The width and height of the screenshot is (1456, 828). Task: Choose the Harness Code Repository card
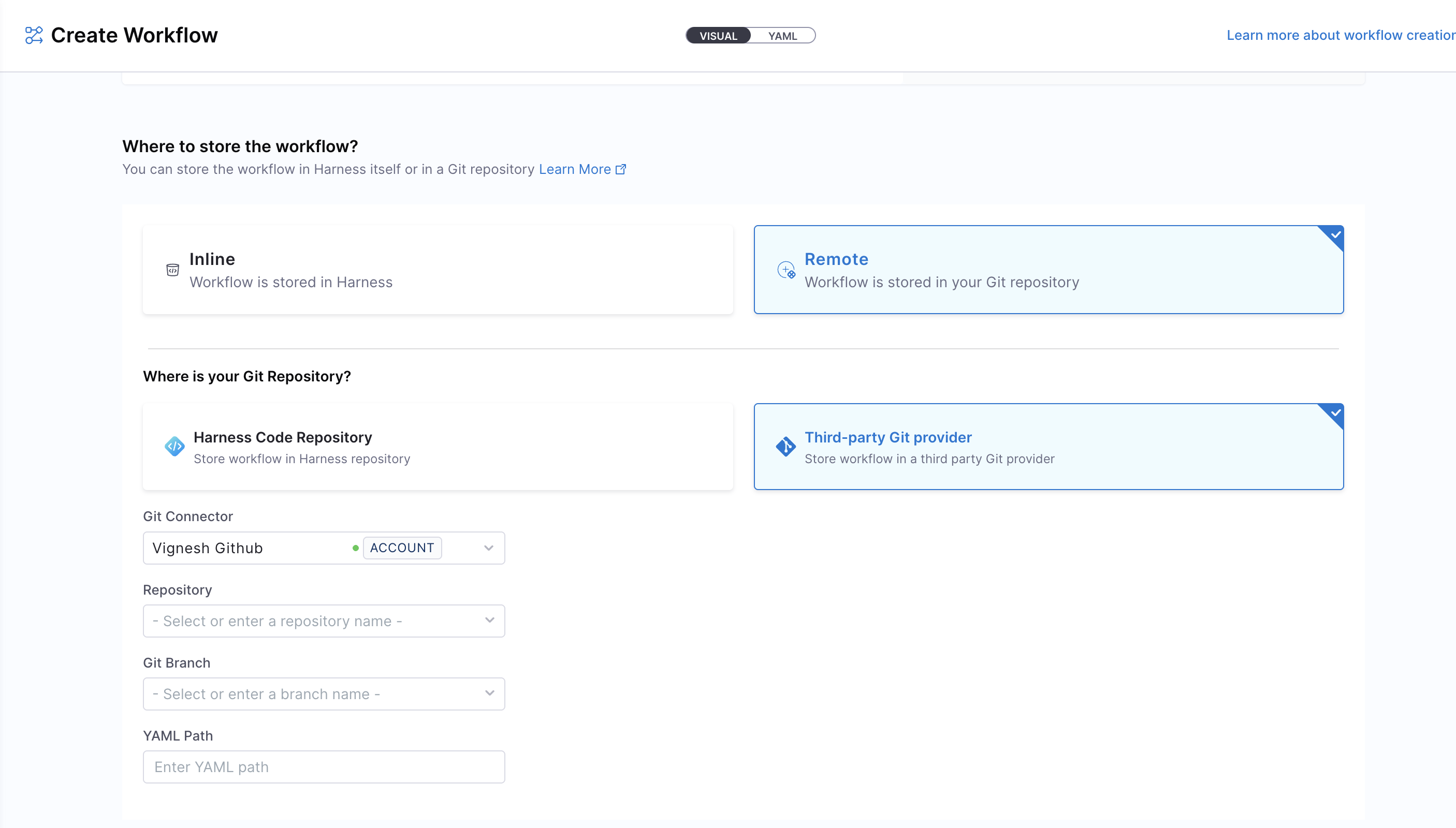tap(437, 447)
